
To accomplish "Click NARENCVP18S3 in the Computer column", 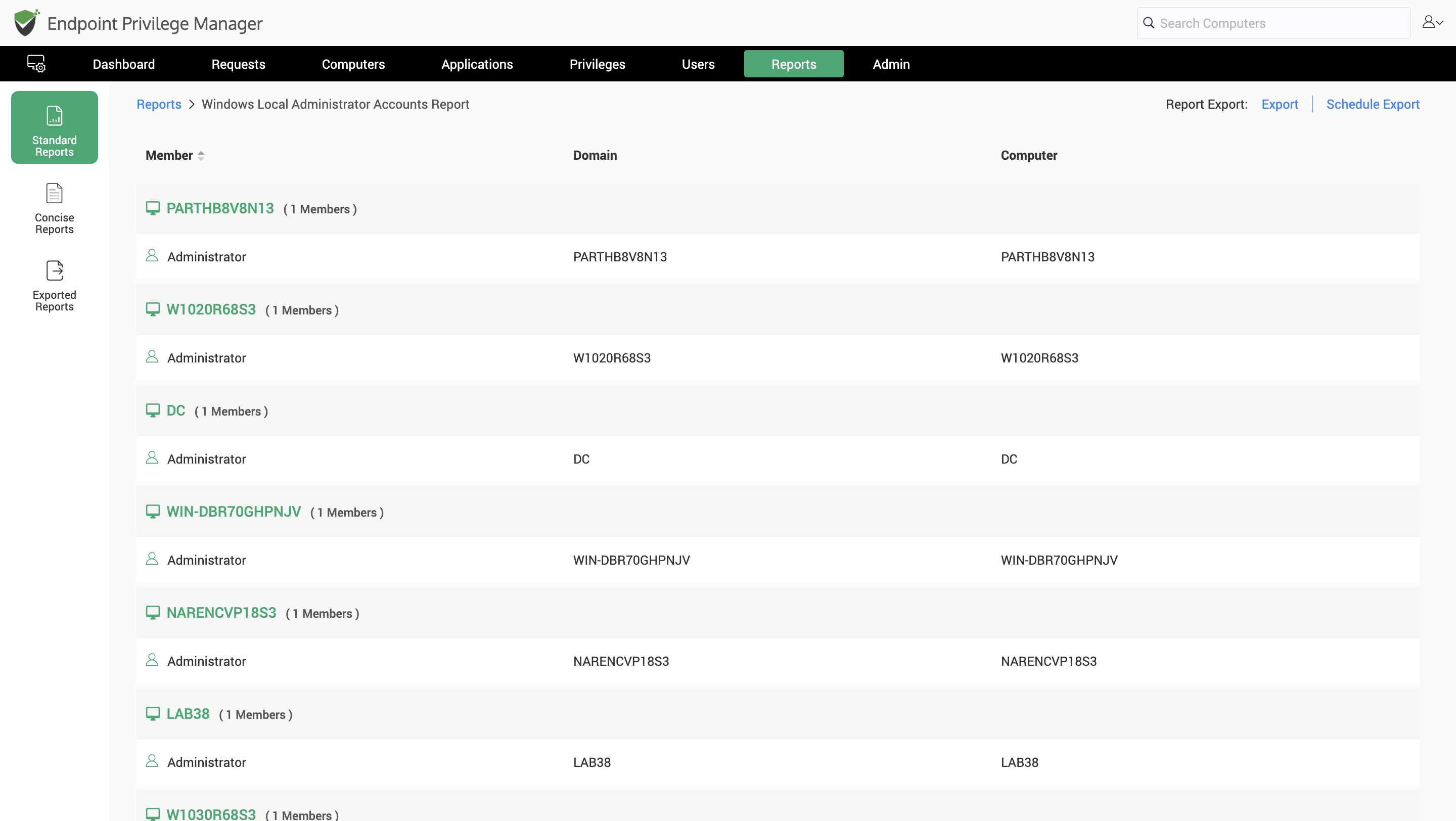I will [x=1049, y=662].
